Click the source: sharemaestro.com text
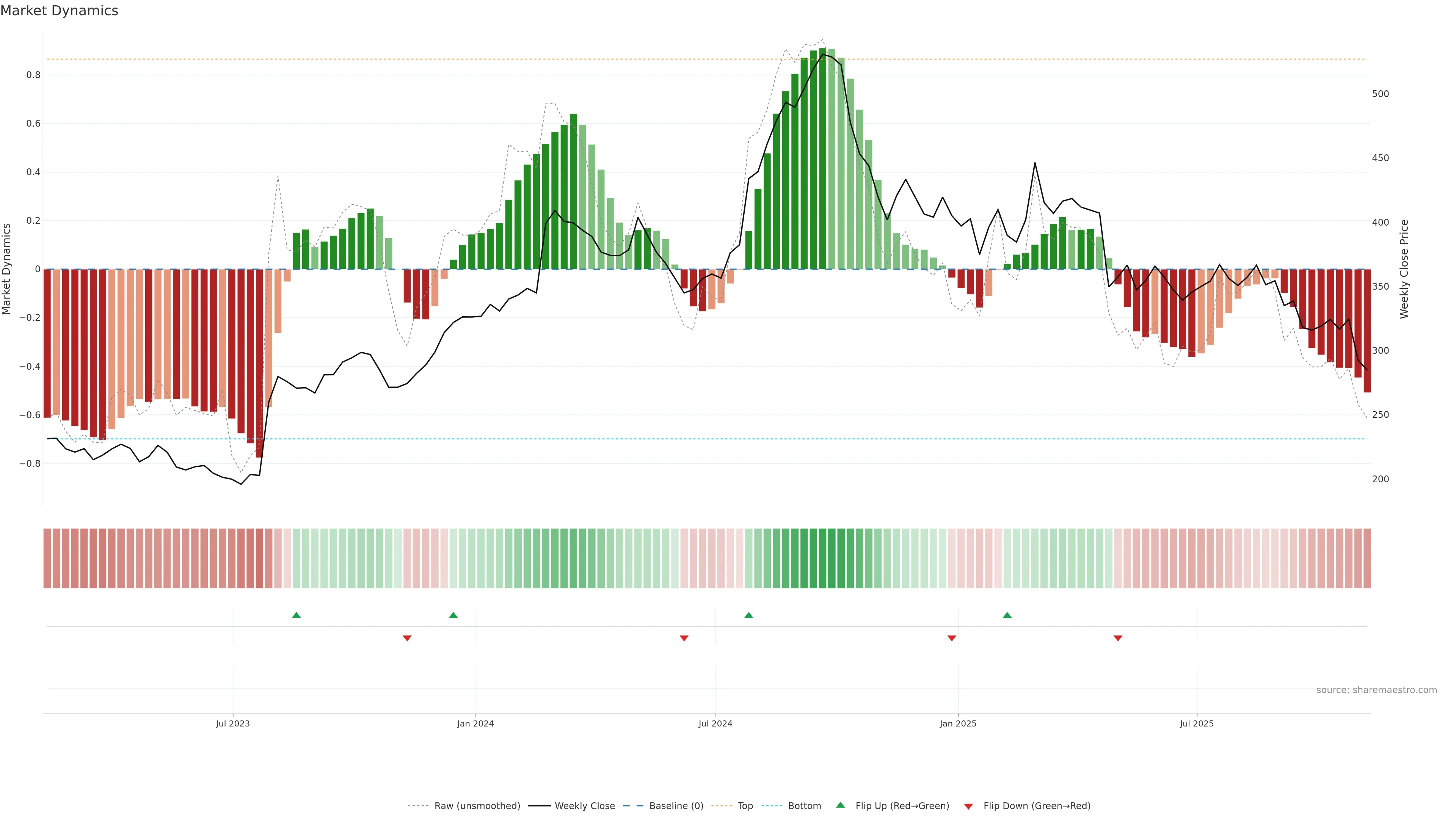 tap(1376, 690)
